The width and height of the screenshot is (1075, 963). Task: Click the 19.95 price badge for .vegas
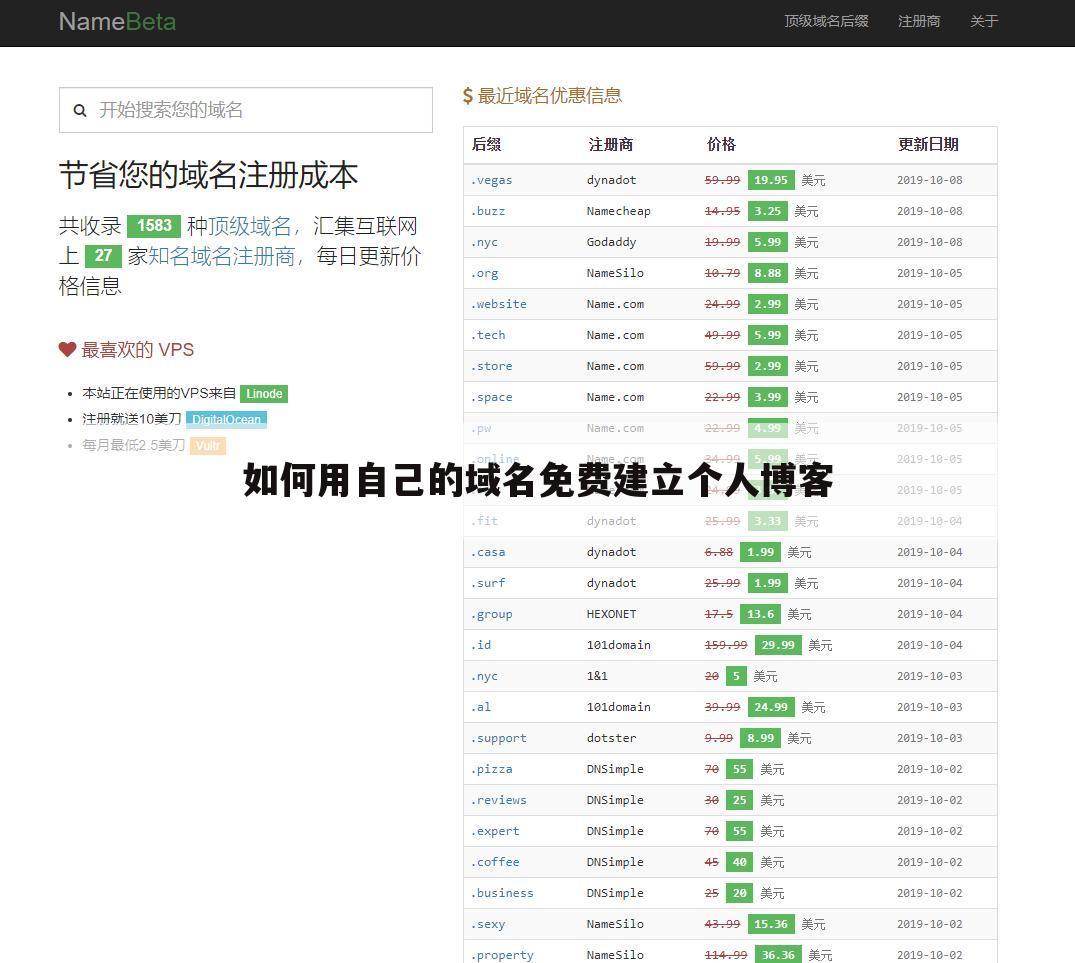(771, 180)
